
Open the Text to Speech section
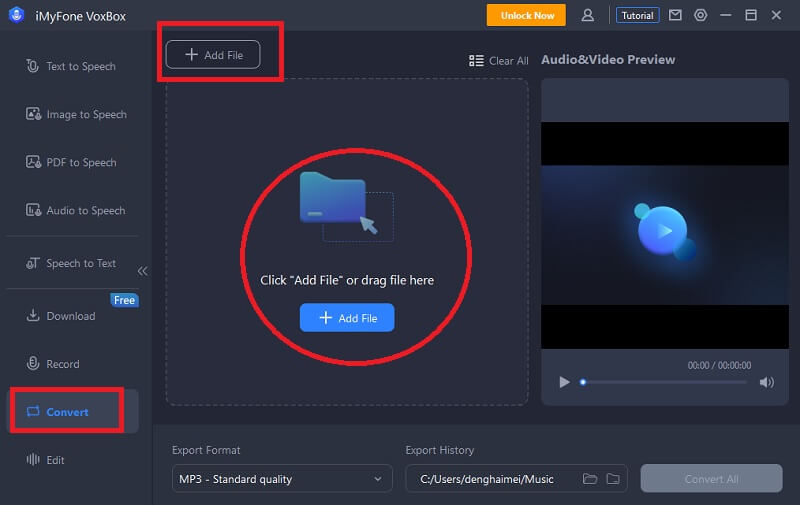point(71,66)
